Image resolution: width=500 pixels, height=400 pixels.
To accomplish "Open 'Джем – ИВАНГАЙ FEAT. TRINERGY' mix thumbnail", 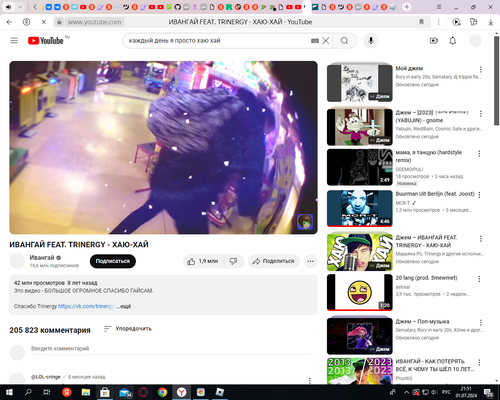I will [360, 252].
